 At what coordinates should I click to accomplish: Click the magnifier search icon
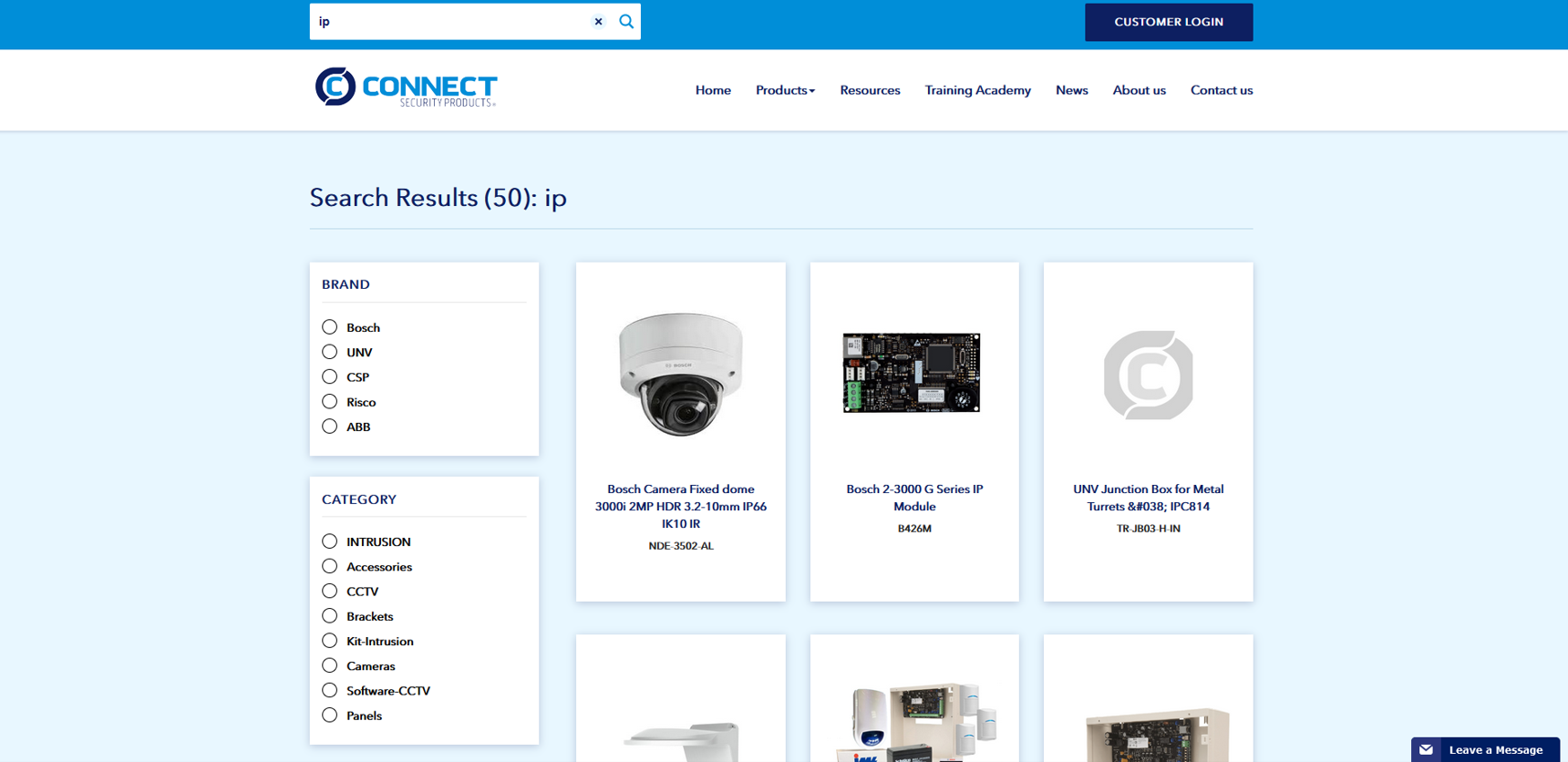626,22
